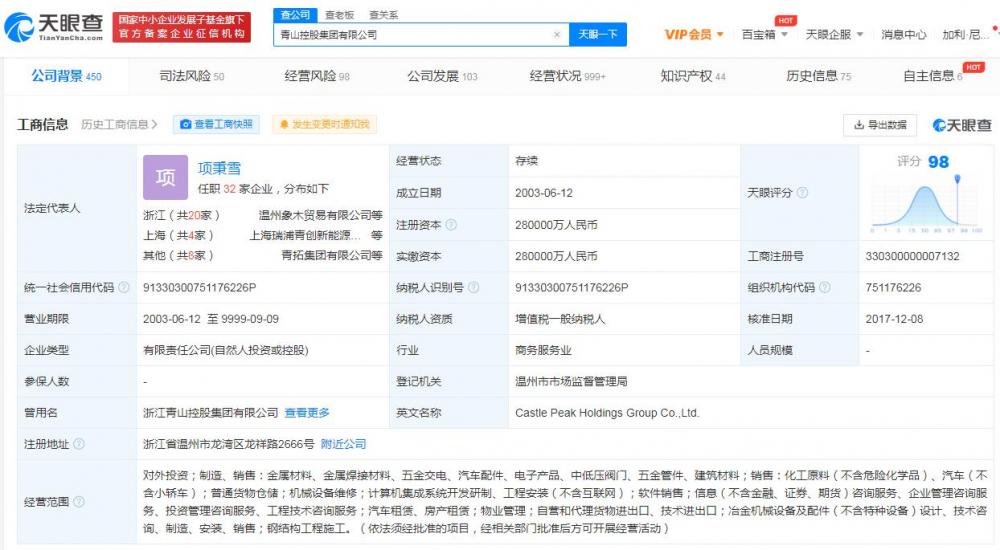This screenshot has height=550, width=1000.
Task: Click help icon next to 注册地址
Action: tap(78, 444)
